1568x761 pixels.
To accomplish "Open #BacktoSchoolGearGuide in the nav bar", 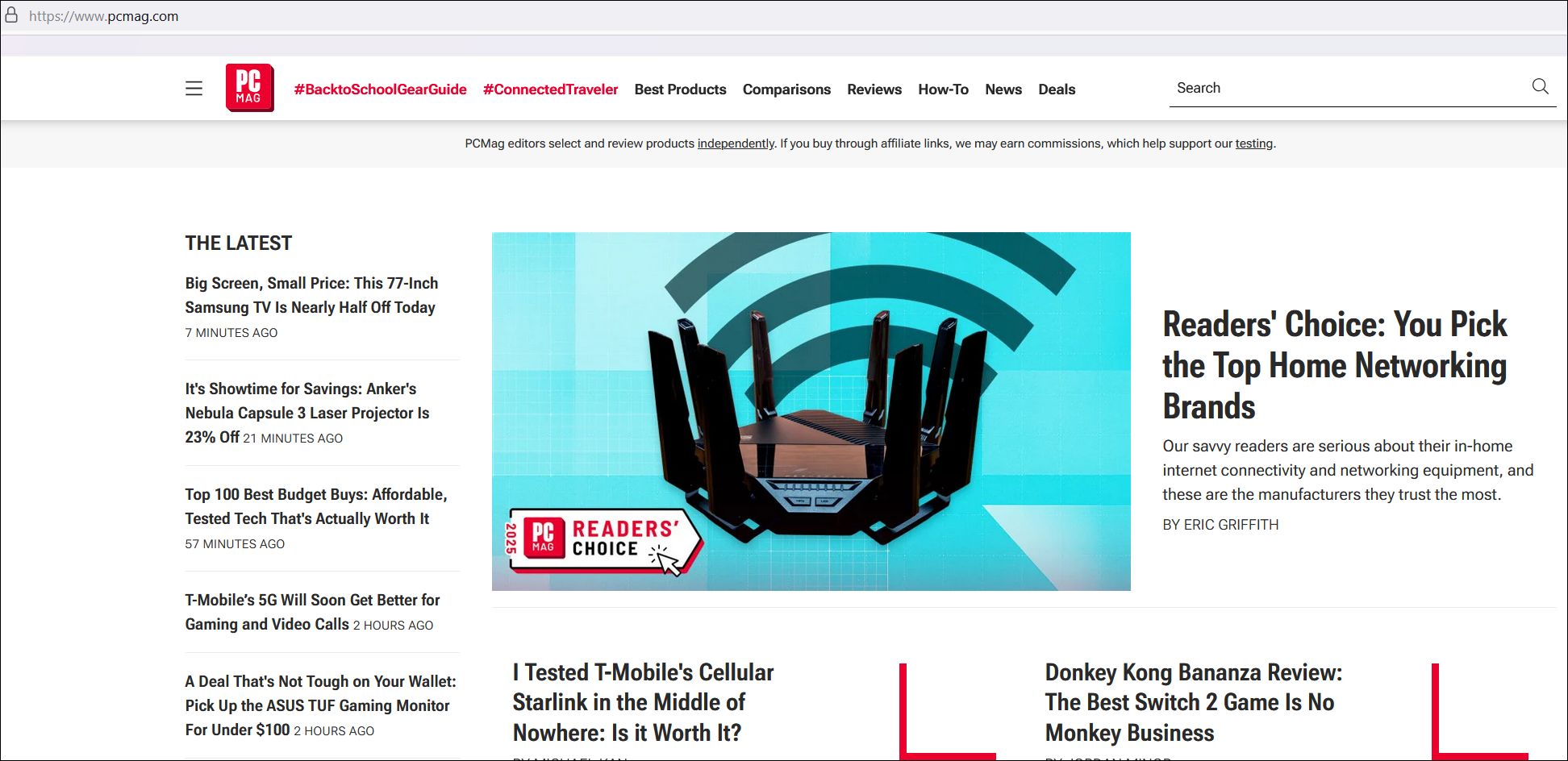I will point(380,89).
